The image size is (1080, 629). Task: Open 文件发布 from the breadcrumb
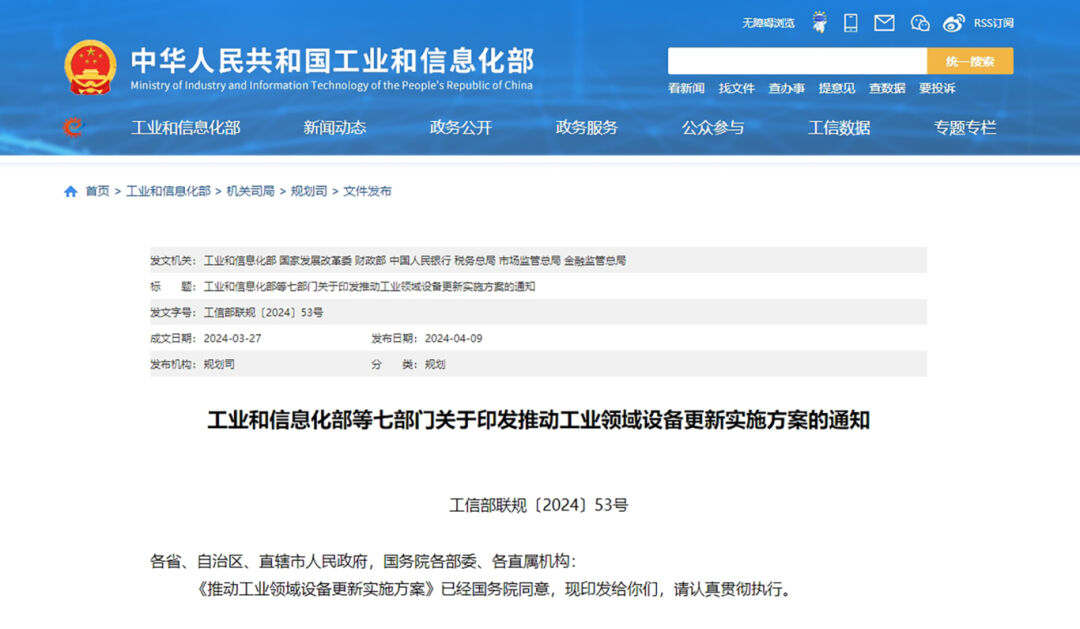tap(367, 190)
